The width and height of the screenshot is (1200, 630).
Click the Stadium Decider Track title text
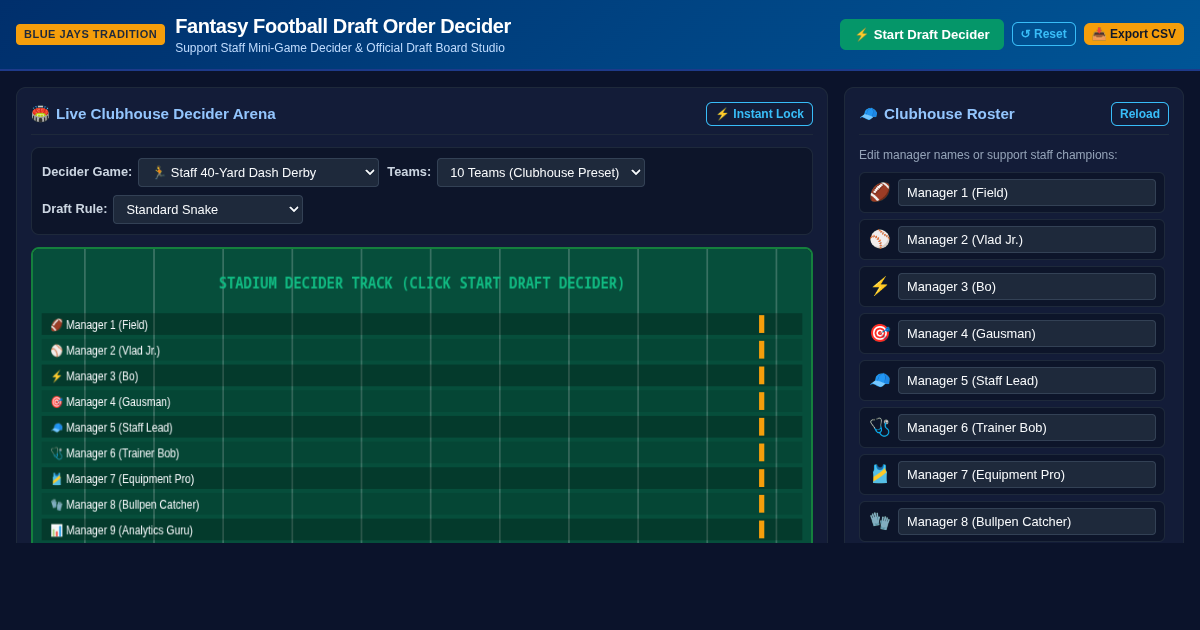point(422,283)
